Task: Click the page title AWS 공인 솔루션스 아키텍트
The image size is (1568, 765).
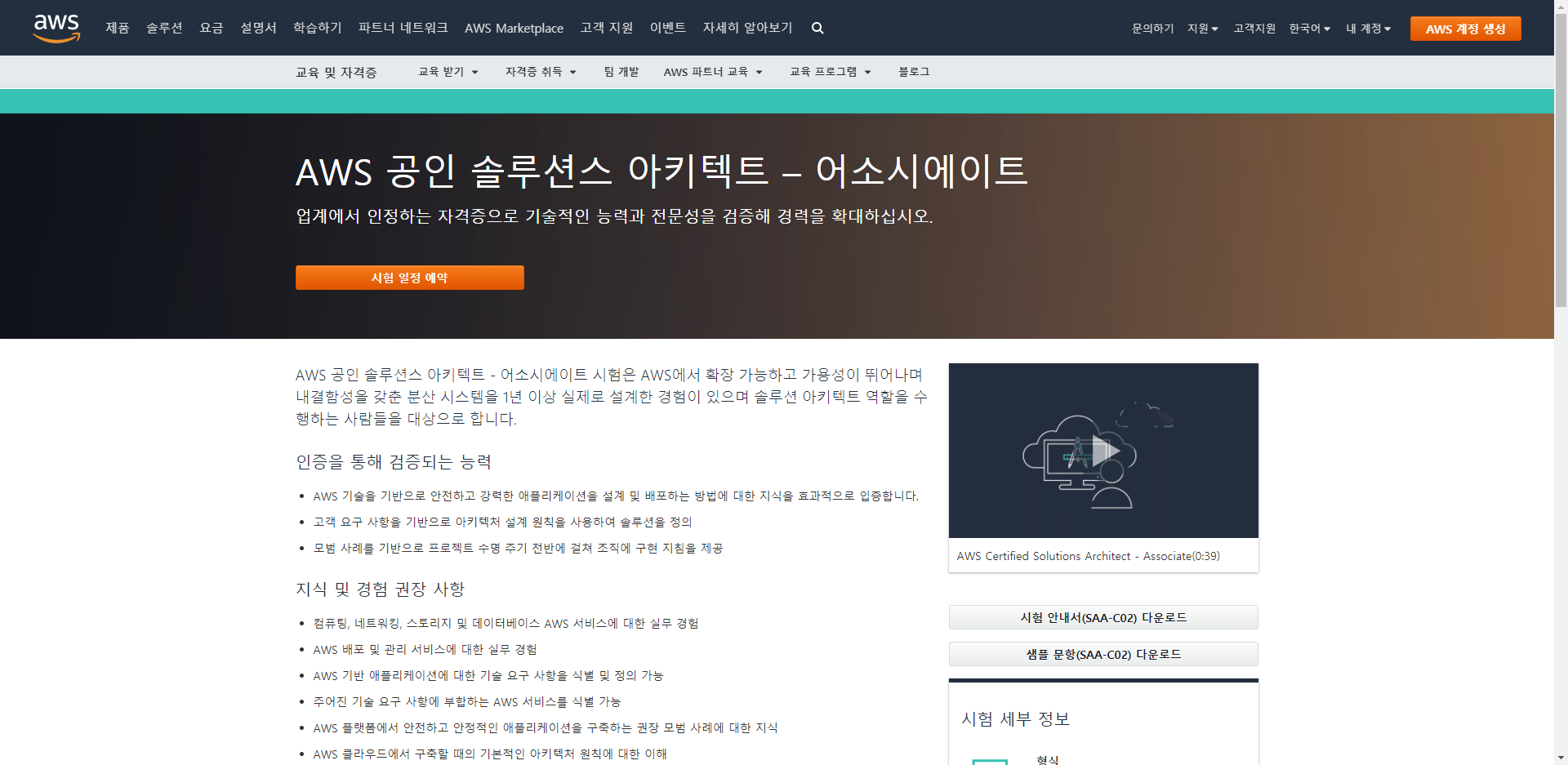Action: tap(661, 171)
